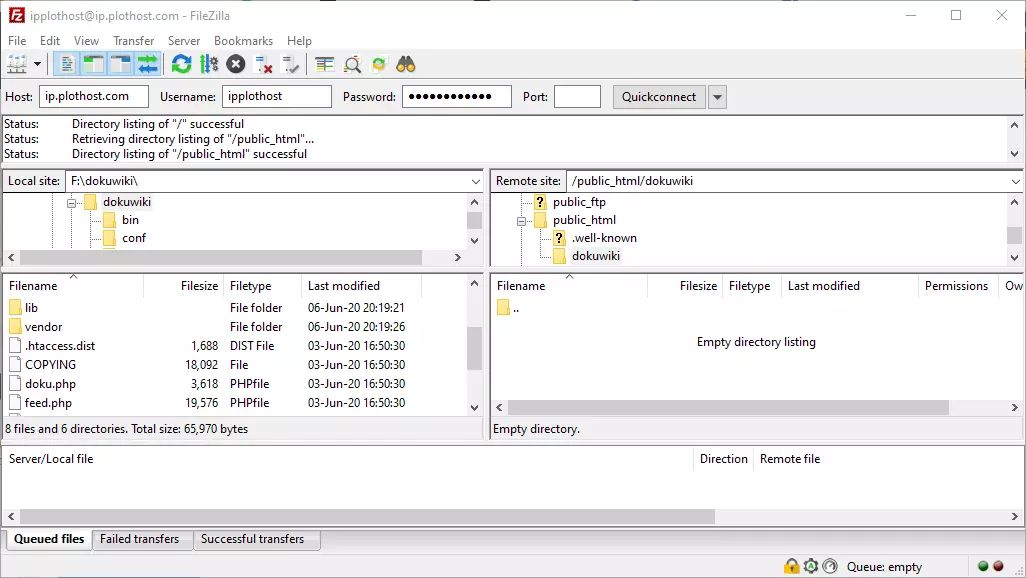
Task: Toggle directory comparison
Action: pyautogui.click(x=352, y=64)
